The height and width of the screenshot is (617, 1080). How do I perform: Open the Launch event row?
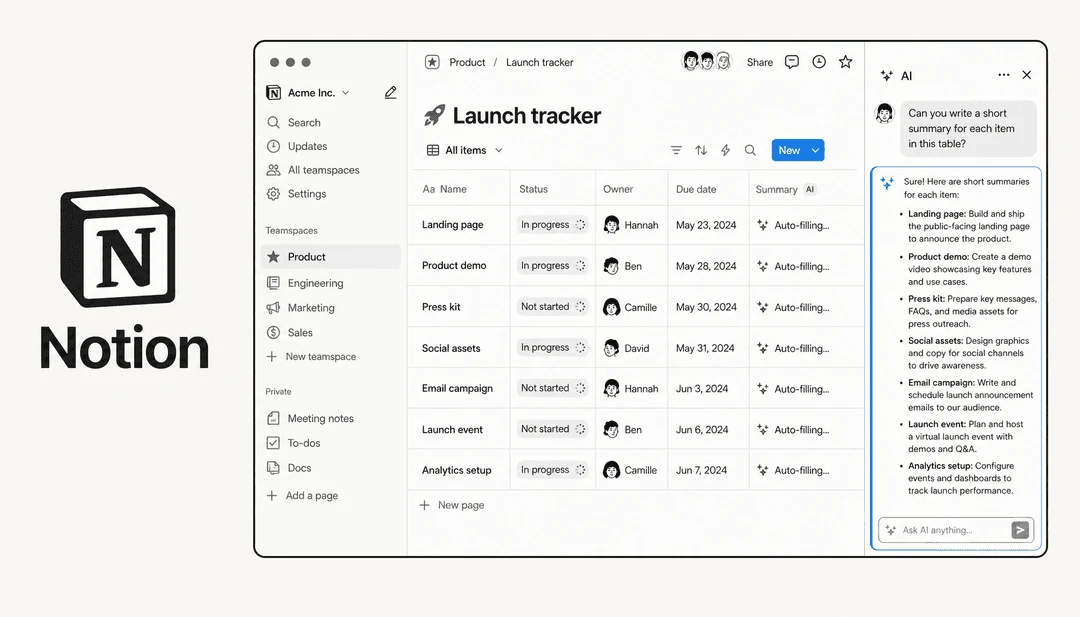(x=452, y=430)
